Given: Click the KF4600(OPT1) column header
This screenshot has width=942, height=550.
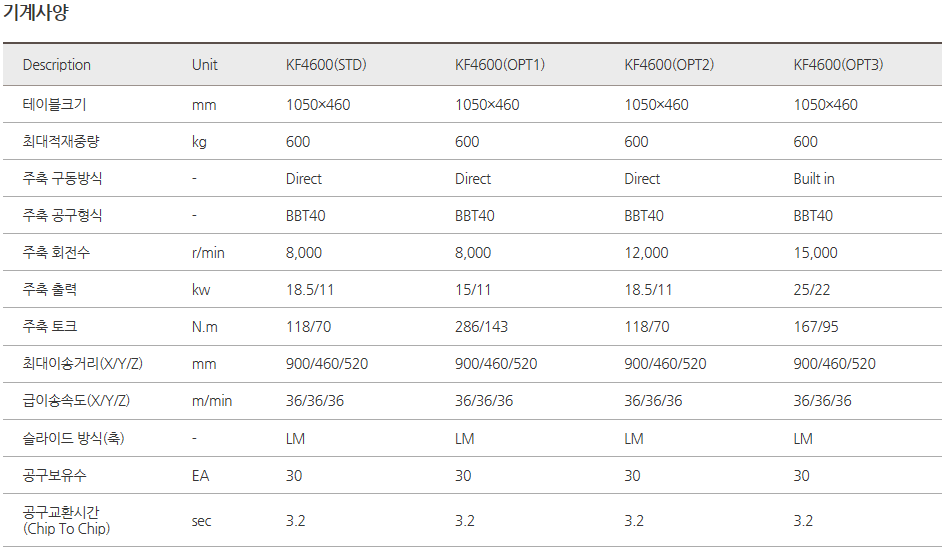Looking at the screenshot, I should pos(500,65).
